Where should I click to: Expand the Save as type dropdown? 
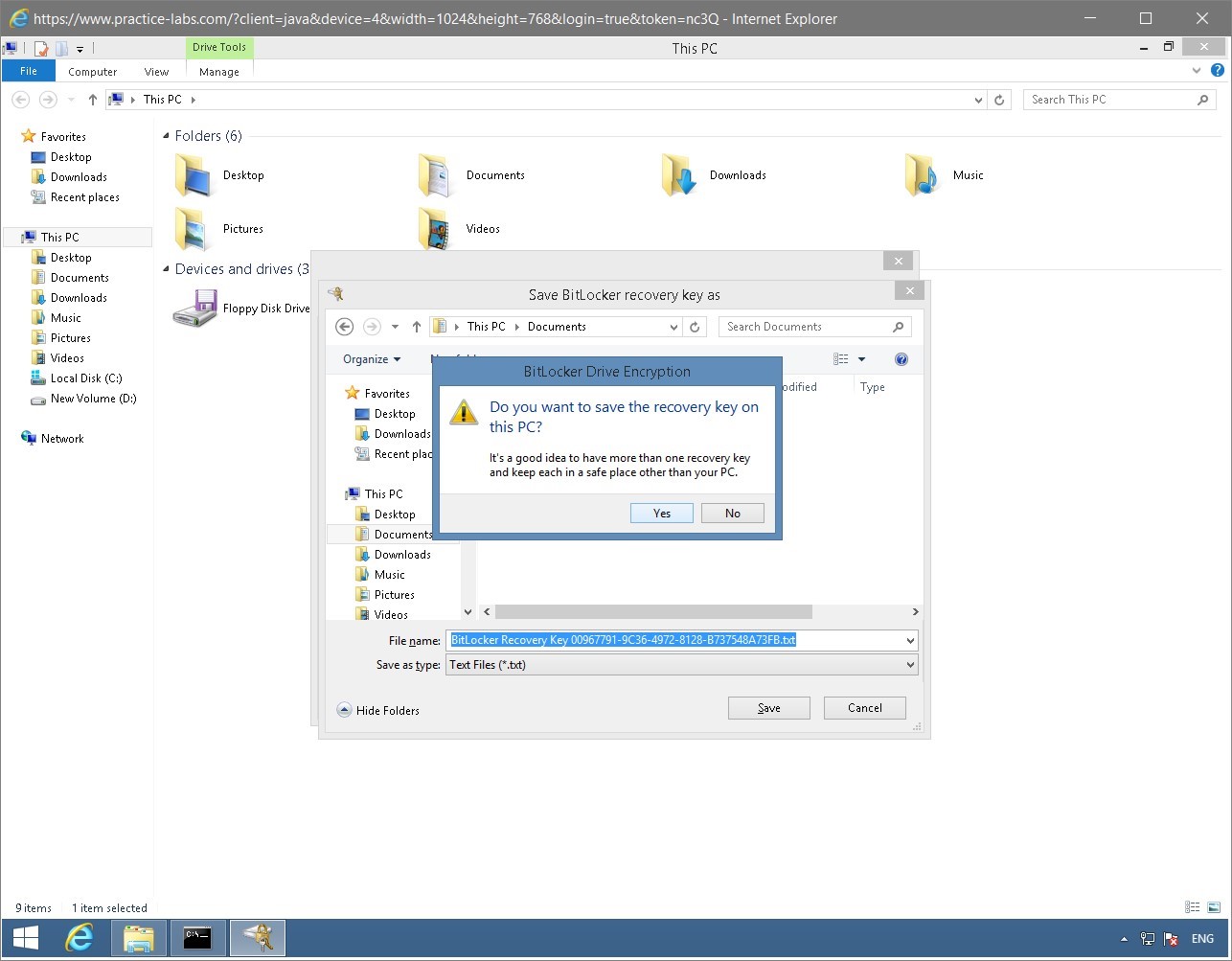click(910, 664)
